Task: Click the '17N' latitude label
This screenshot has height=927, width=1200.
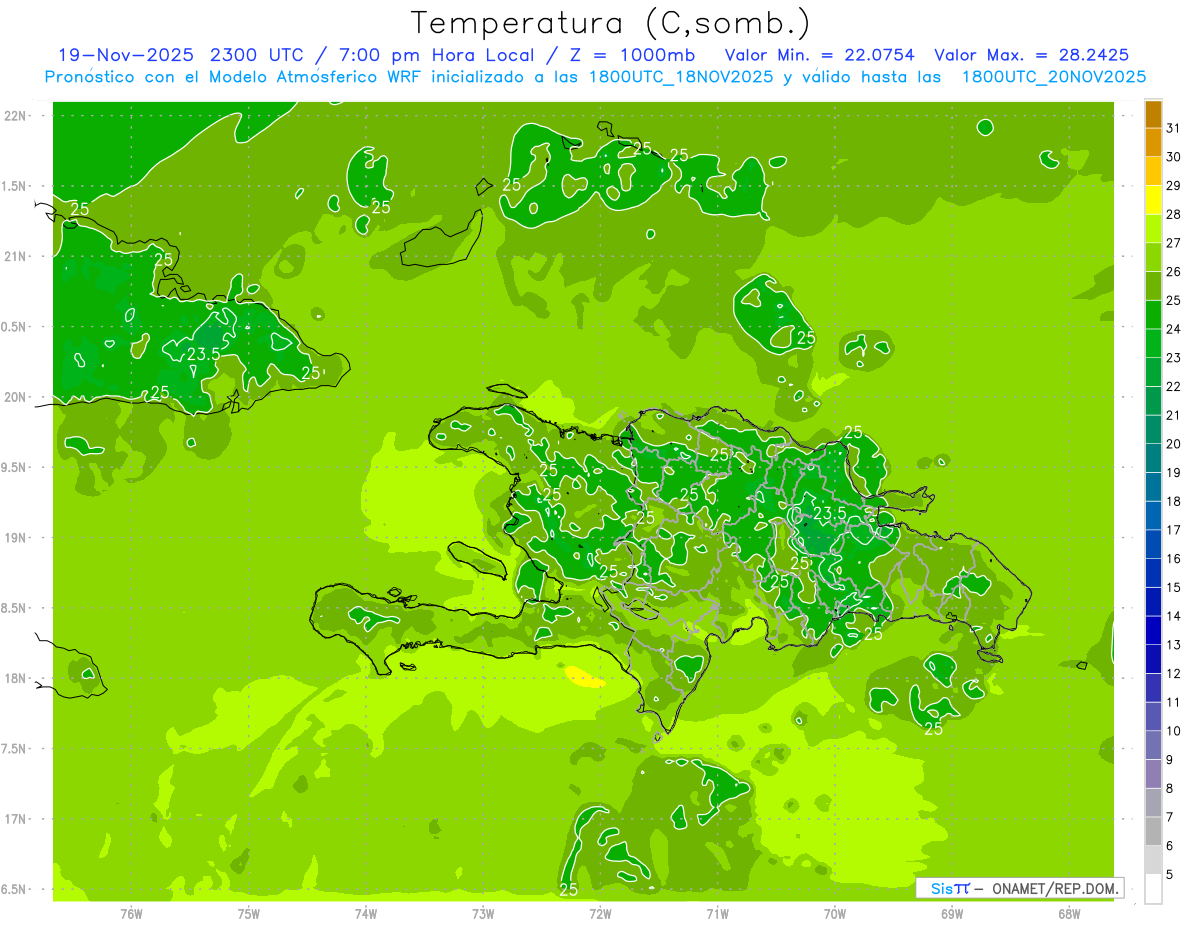Action: (15, 819)
